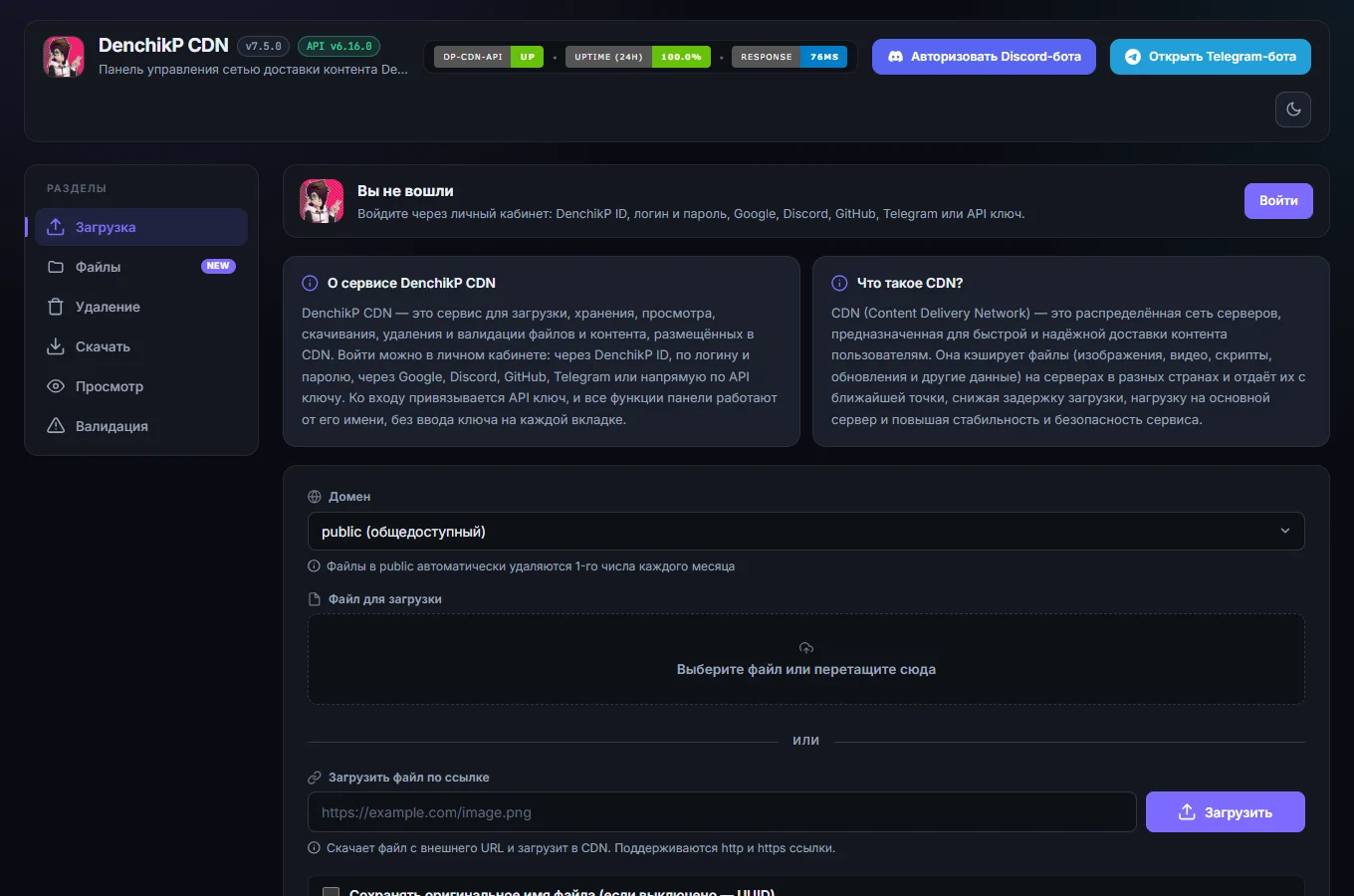The height and width of the screenshot is (896, 1354).
Task: Click the Войти login button
Action: point(1278,201)
